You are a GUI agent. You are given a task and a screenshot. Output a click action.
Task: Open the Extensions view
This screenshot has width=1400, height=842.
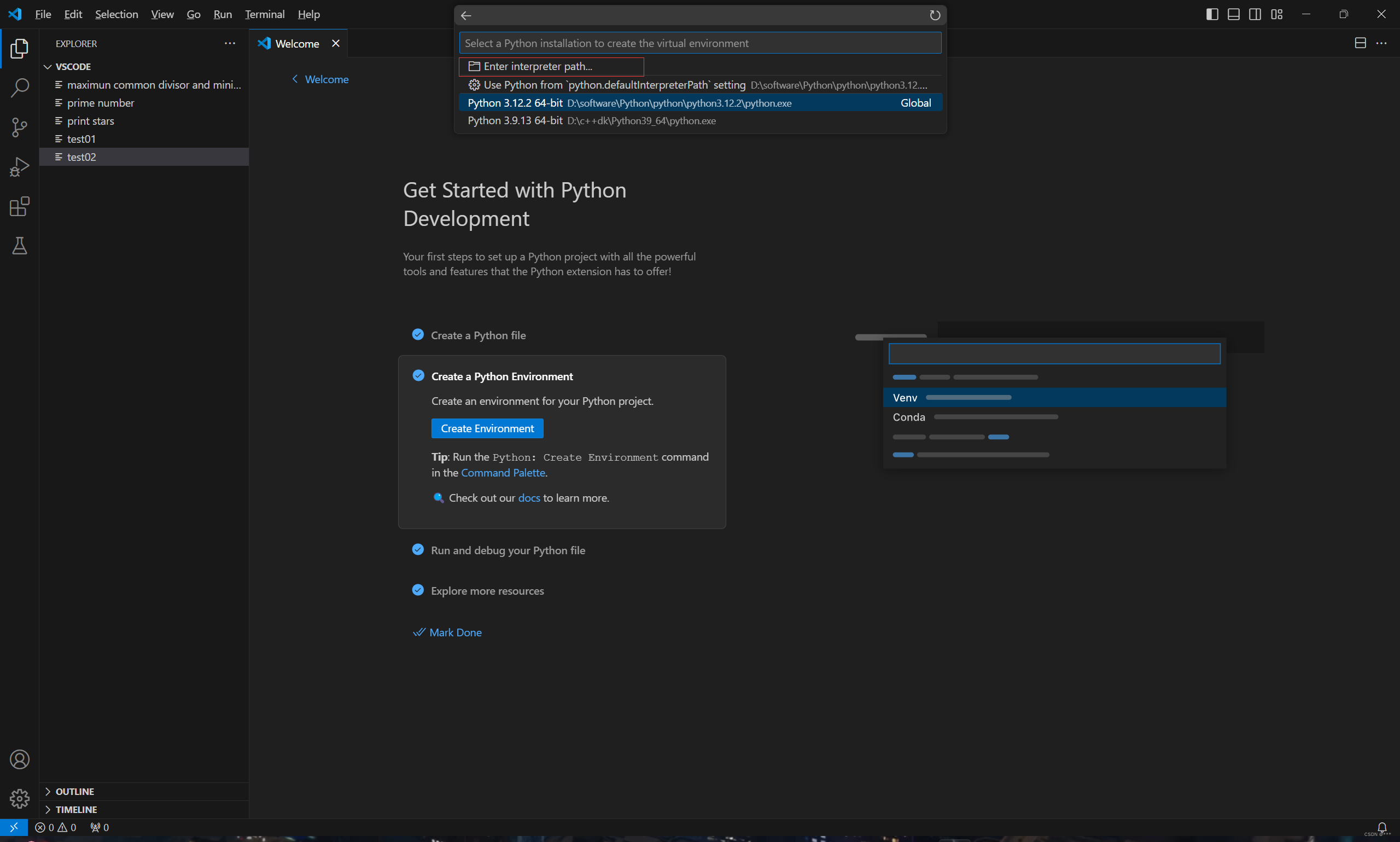(x=19, y=206)
